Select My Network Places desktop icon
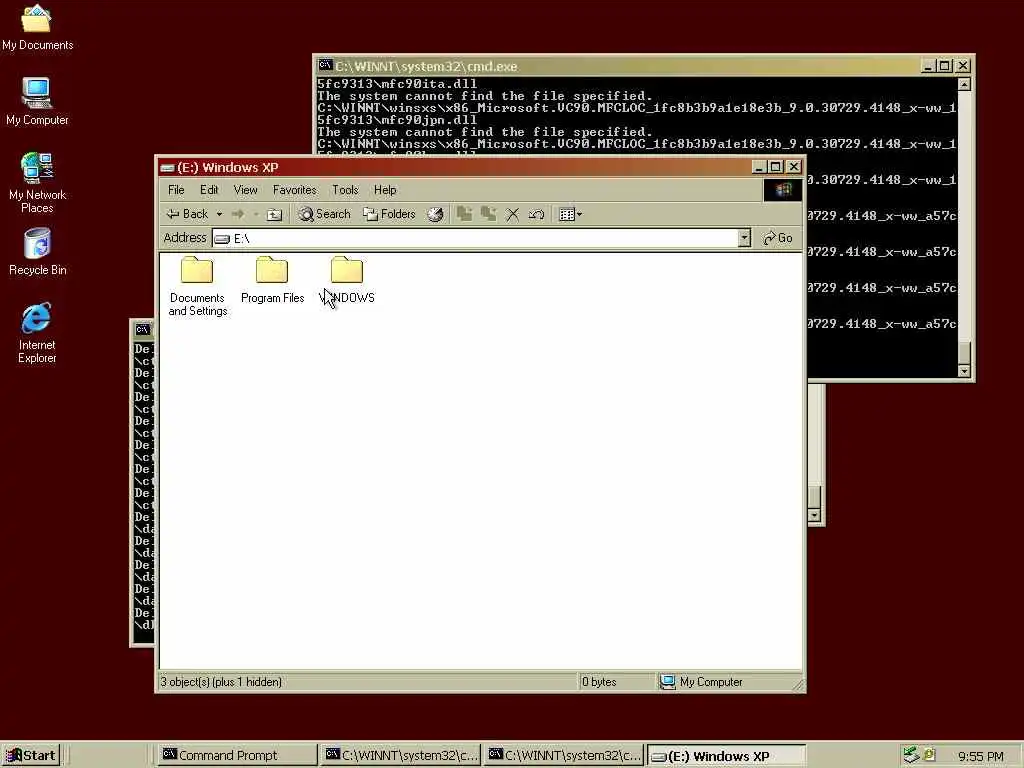The image size is (1024, 768). coord(37,182)
